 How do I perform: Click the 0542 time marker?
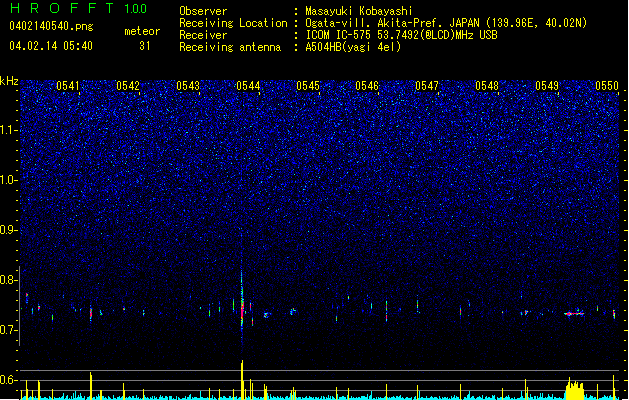pos(128,86)
